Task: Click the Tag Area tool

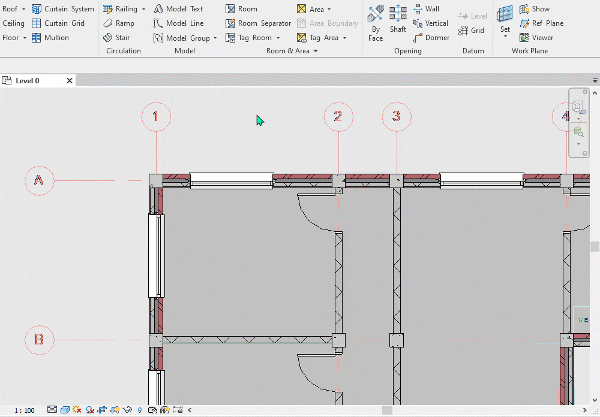Action: (x=318, y=37)
